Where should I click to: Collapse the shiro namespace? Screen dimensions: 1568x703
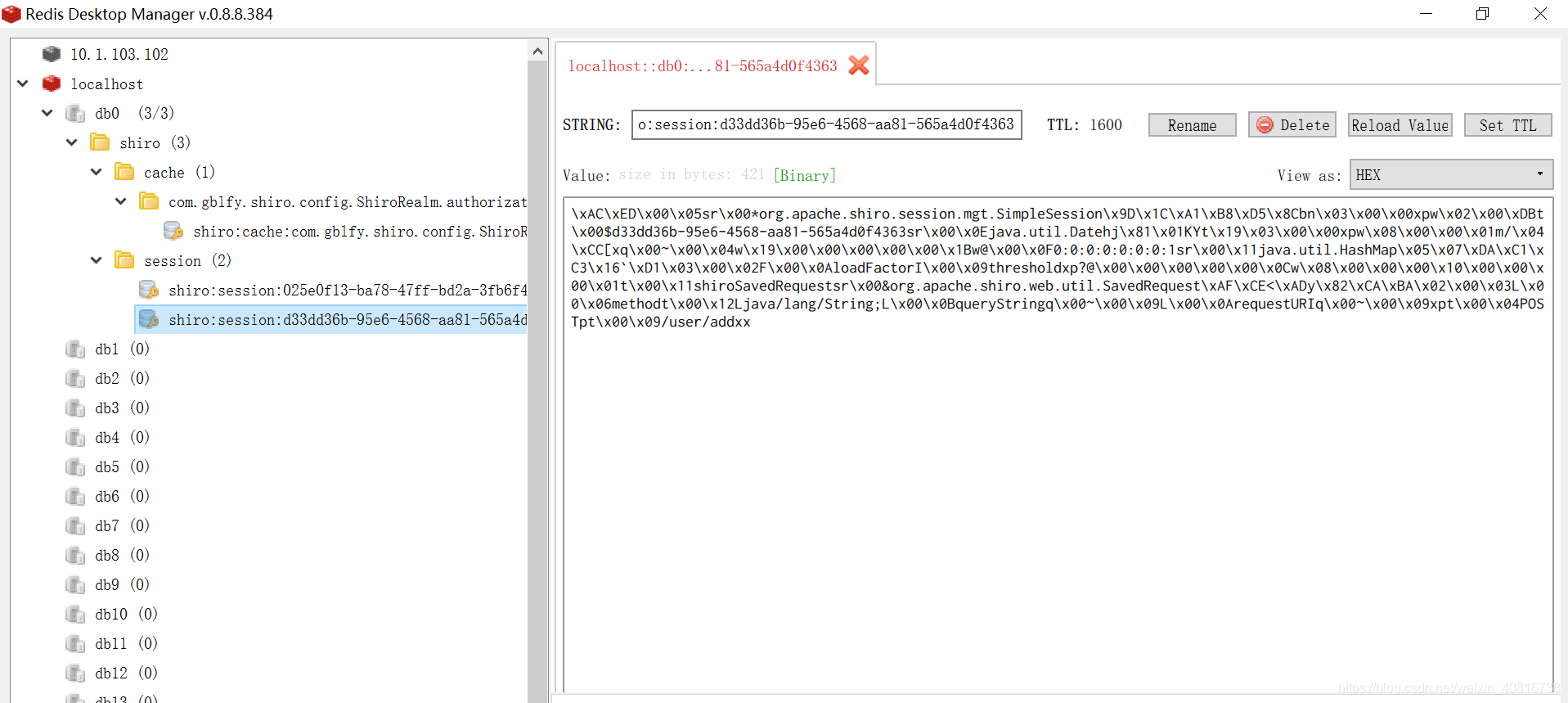[x=72, y=142]
